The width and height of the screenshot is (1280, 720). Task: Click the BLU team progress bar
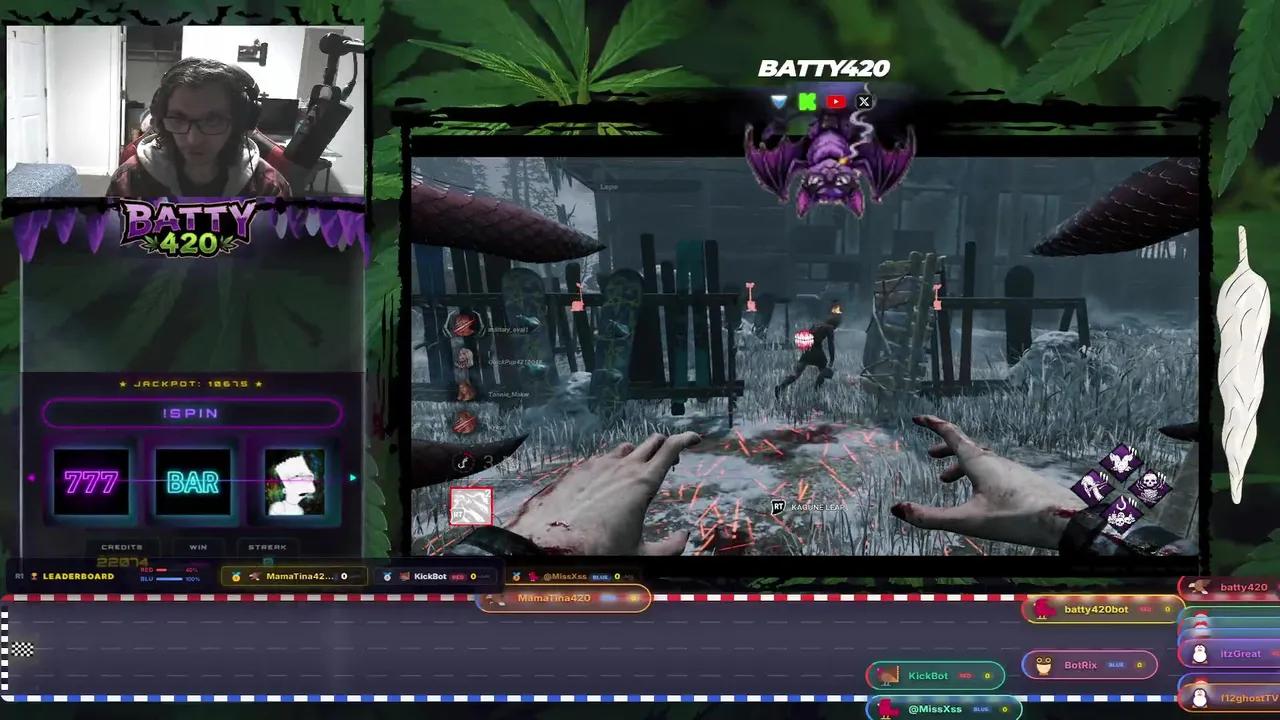coord(169,579)
